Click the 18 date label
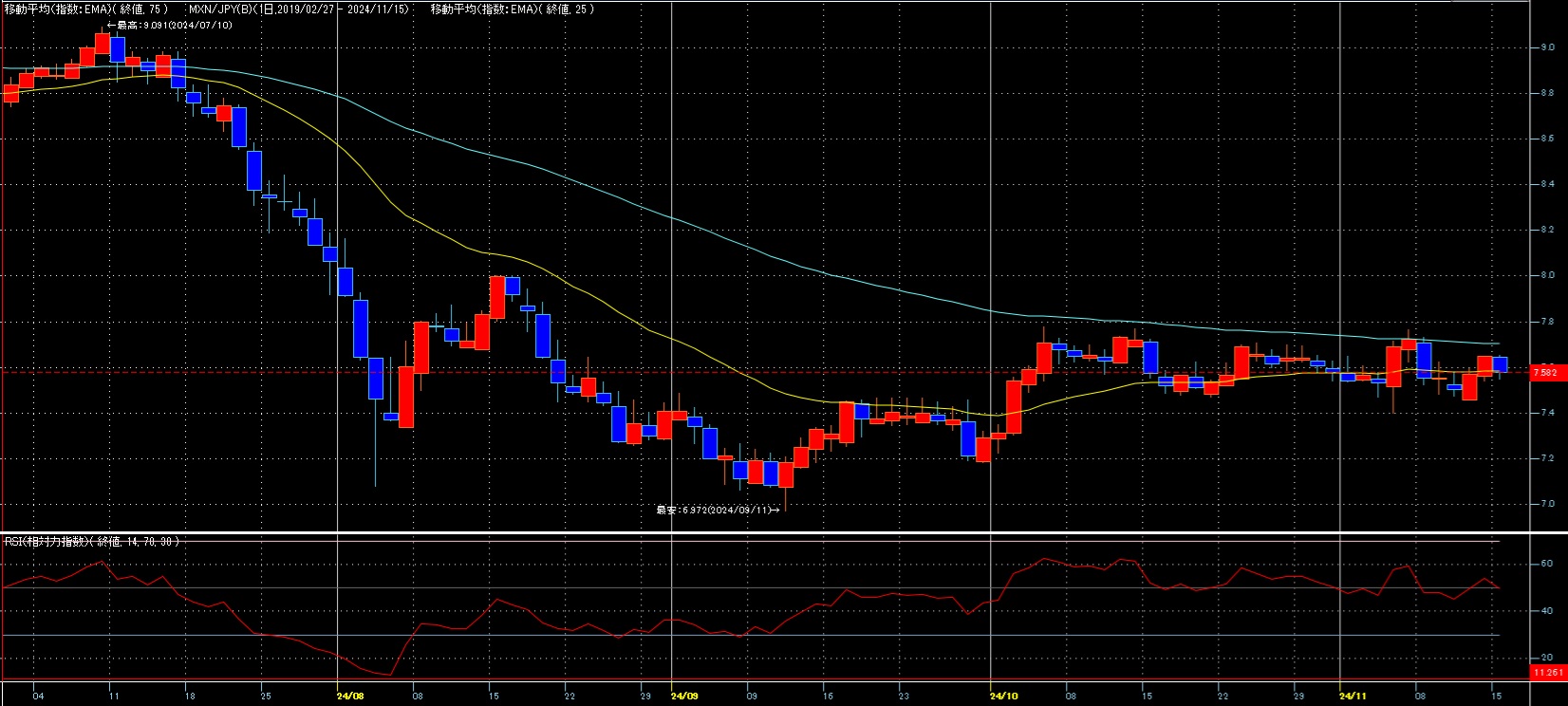Image resolution: width=1568 pixels, height=706 pixels. 189,696
